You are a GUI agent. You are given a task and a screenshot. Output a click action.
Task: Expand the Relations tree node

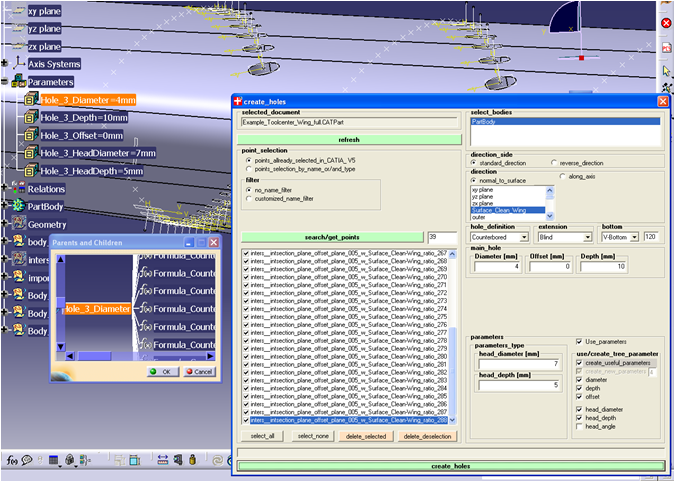(x=5, y=189)
